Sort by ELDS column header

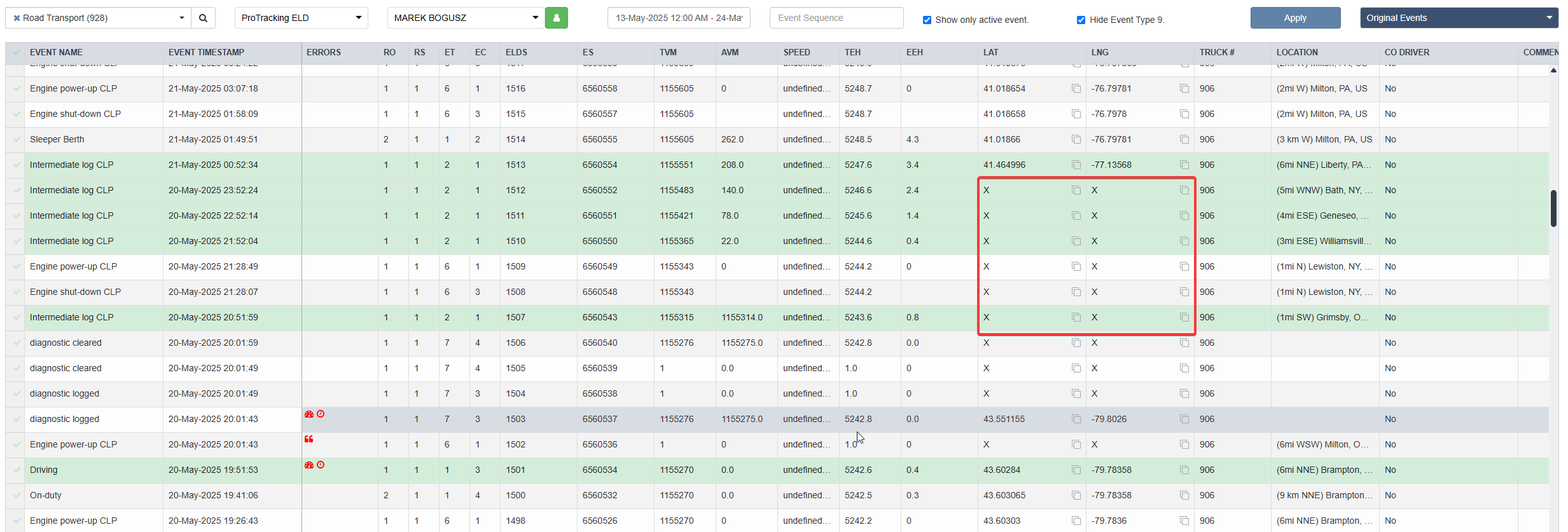coord(517,52)
